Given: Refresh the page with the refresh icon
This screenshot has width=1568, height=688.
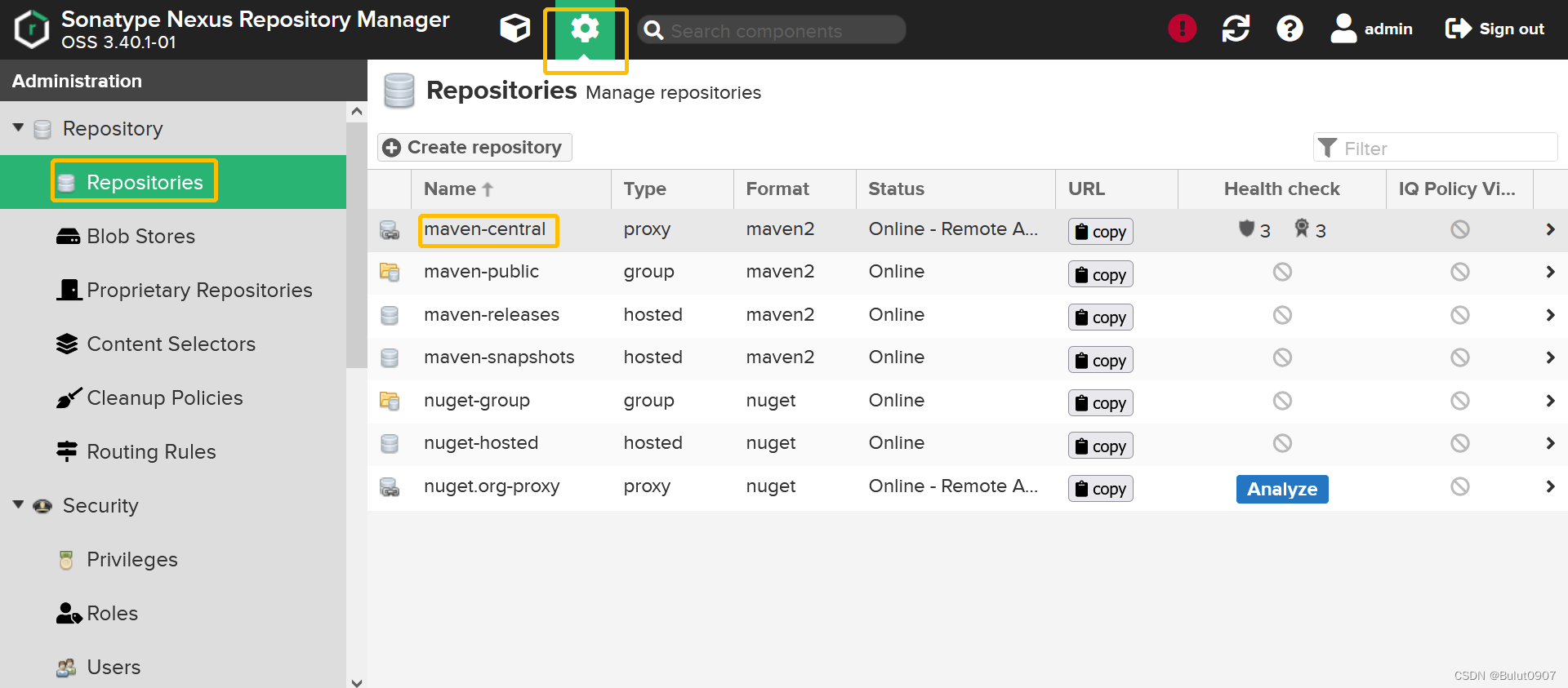Looking at the screenshot, I should tap(1236, 29).
